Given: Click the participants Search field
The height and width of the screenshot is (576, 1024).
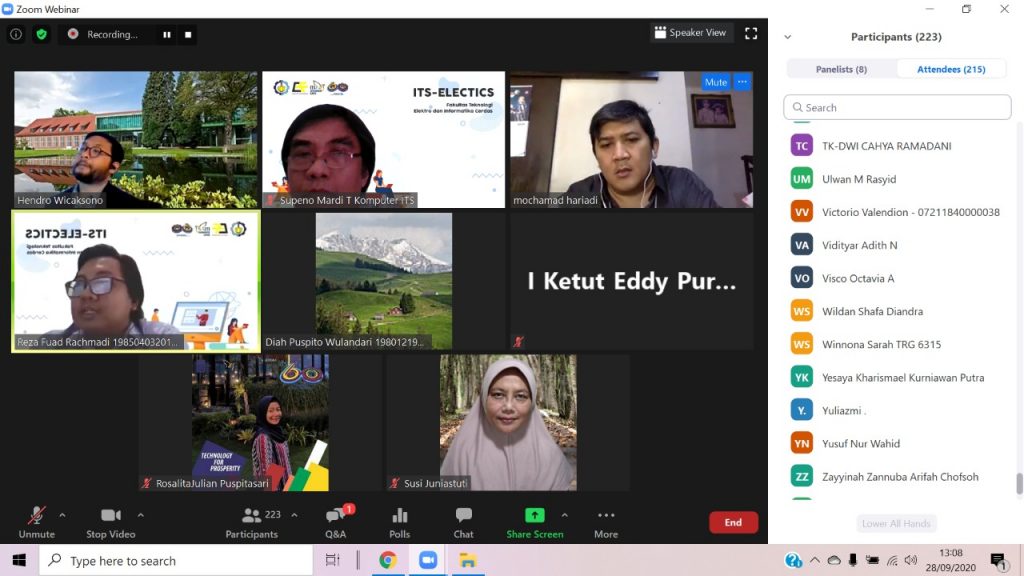Looking at the screenshot, I should pos(897,107).
